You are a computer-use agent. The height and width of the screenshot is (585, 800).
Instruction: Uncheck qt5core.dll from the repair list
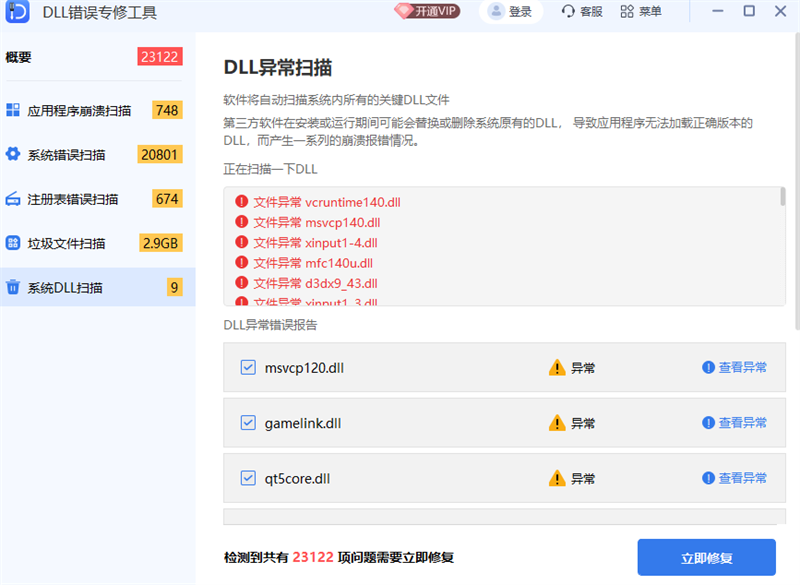point(248,478)
